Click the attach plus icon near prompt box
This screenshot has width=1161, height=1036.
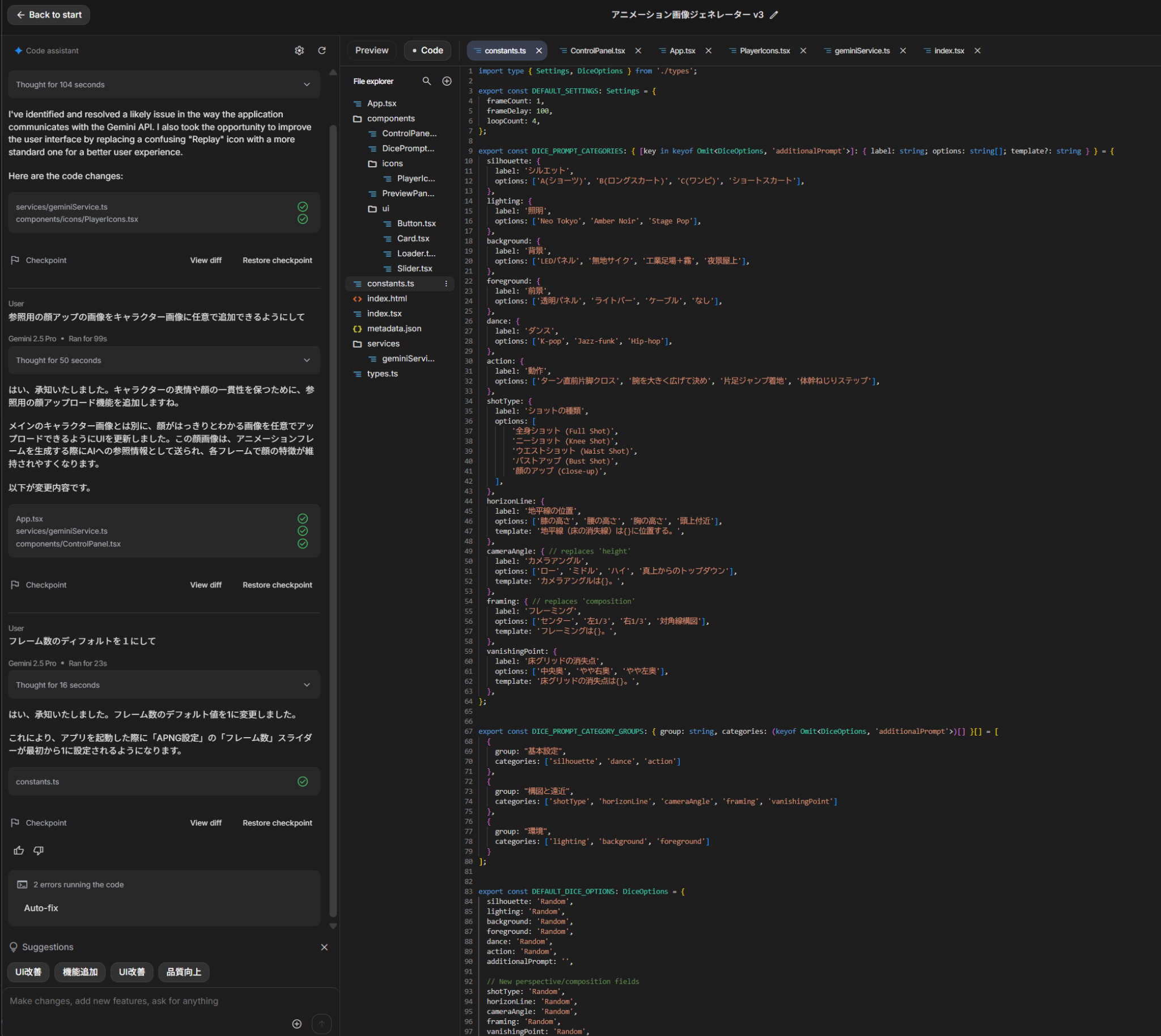click(x=296, y=1024)
